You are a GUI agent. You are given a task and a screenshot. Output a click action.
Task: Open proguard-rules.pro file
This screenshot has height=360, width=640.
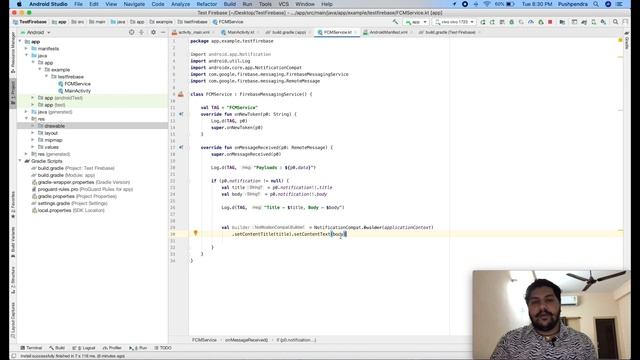(82, 189)
